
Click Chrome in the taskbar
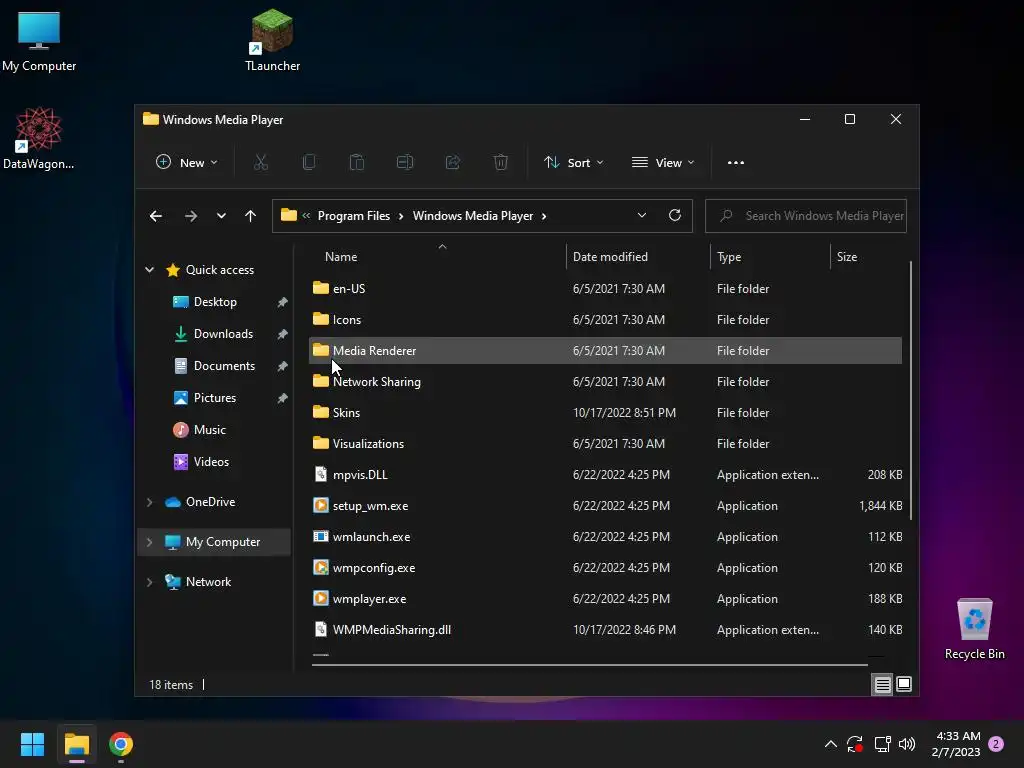pyautogui.click(x=121, y=744)
